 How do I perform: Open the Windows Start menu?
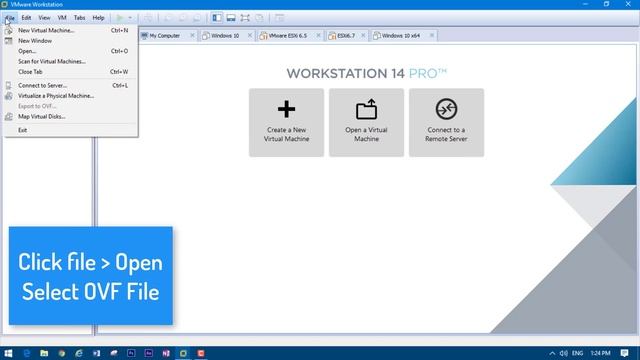pyautogui.click(x=8, y=353)
